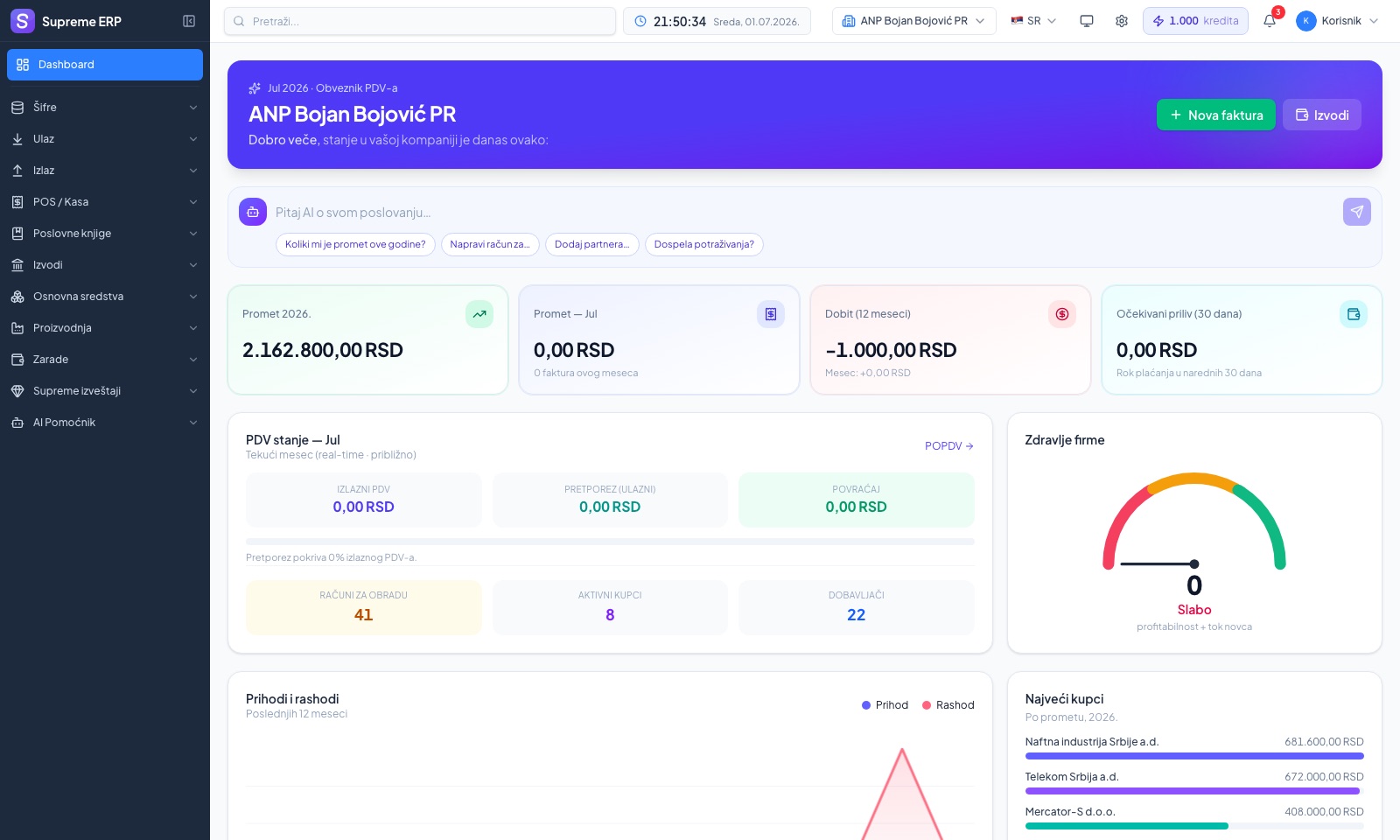The height and width of the screenshot is (840, 1400).
Task: Open settings via the gear icon
Action: pyautogui.click(x=1122, y=21)
